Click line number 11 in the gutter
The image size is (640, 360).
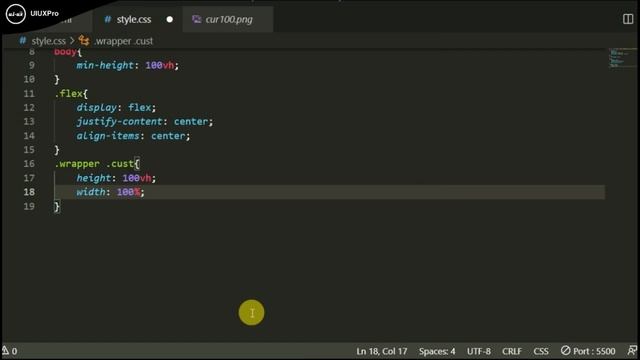pyautogui.click(x=29, y=94)
